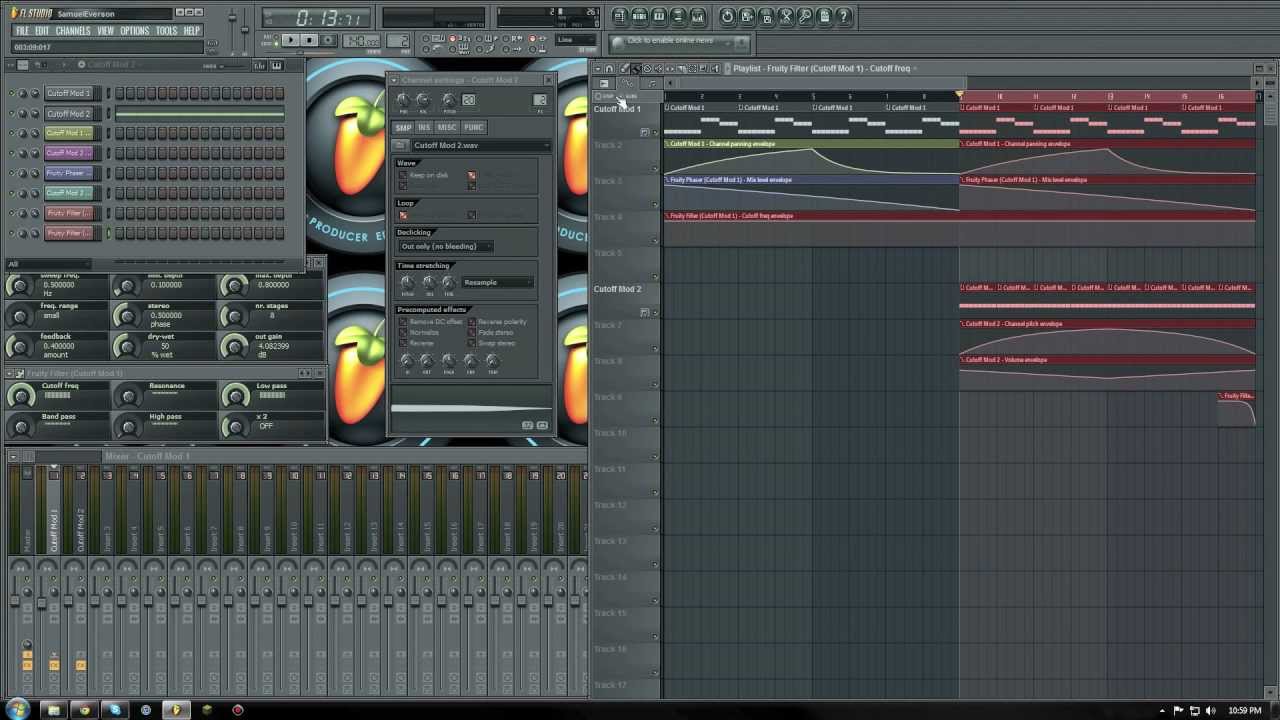Screen dimensions: 1280x720
Task: Click the Windows Start button
Action: coord(18,710)
